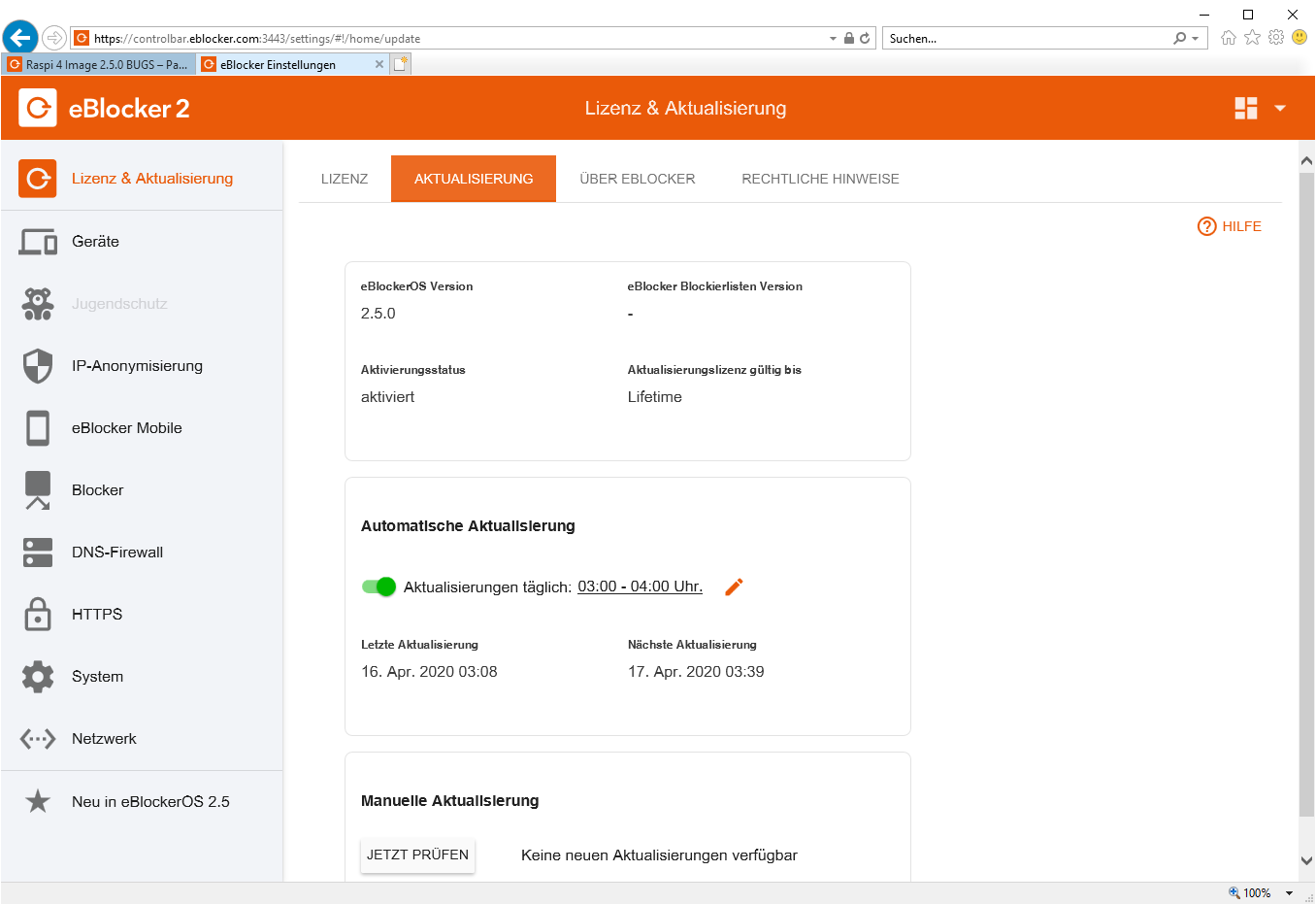Click the System gear icon in sidebar
This screenshot has width=1316, height=905.
click(x=38, y=677)
